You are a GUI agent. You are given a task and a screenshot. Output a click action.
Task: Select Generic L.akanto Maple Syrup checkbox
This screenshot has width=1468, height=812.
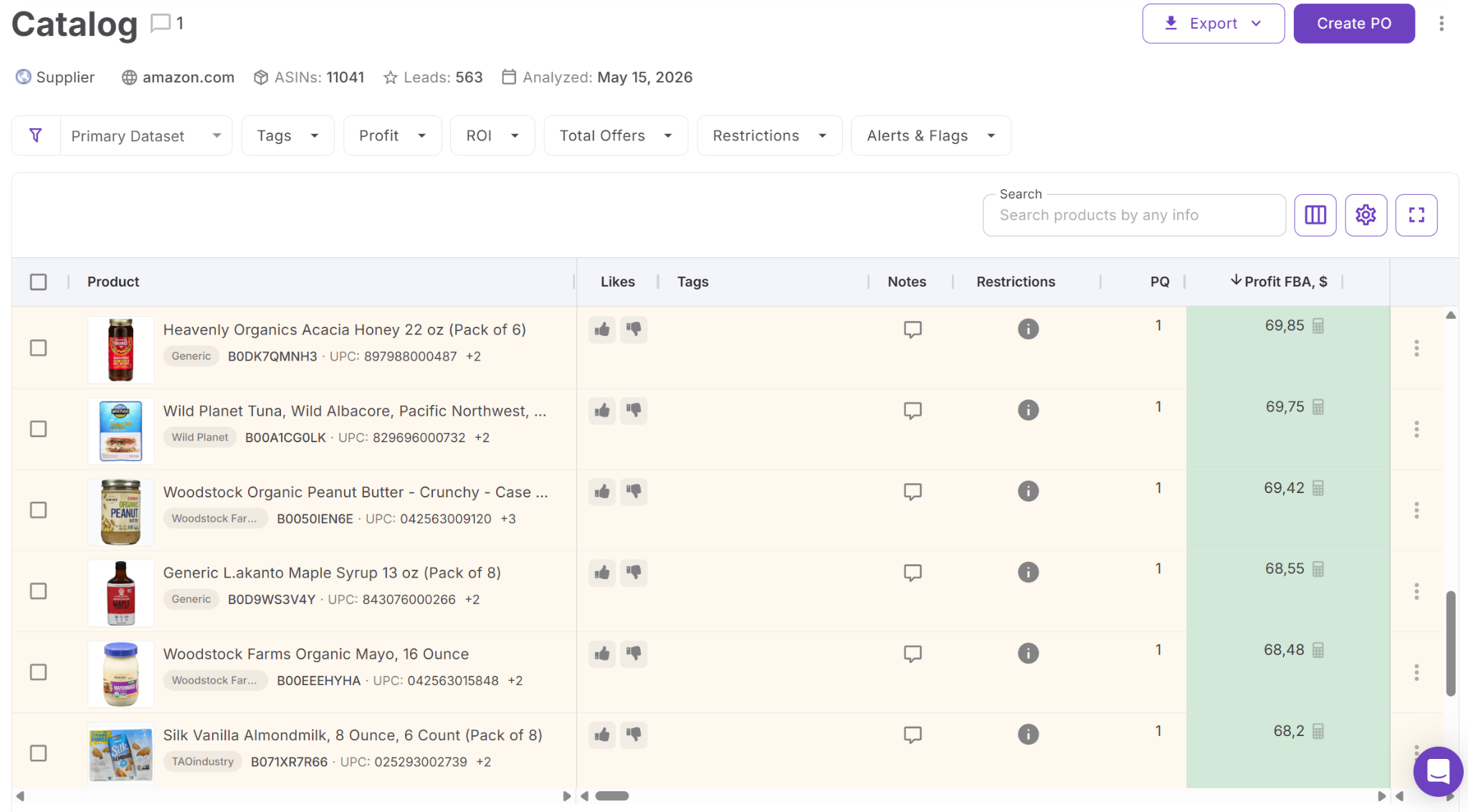coord(39,591)
